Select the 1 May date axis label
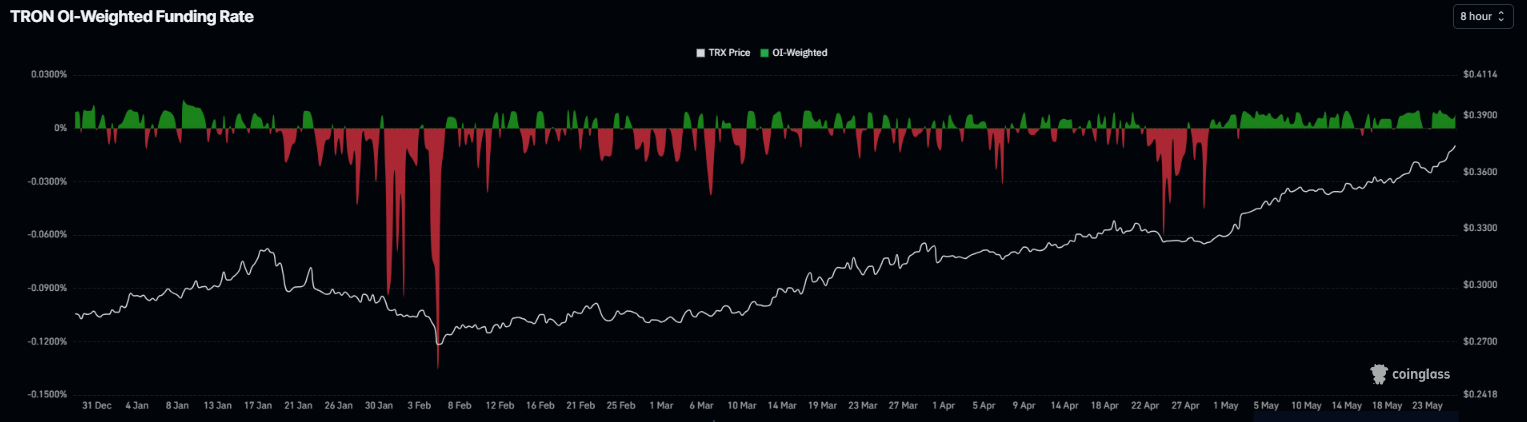This screenshot has width=1527, height=422. click(1225, 406)
